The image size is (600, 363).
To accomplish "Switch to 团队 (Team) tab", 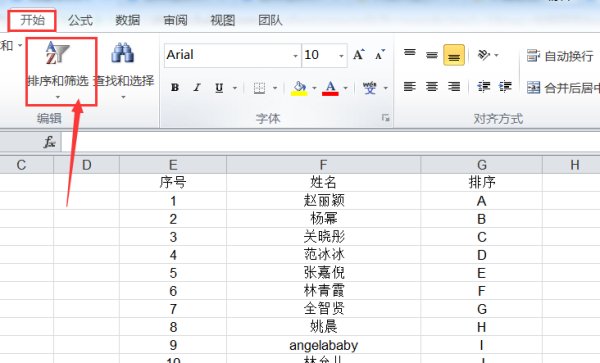I will pyautogui.click(x=270, y=20).
